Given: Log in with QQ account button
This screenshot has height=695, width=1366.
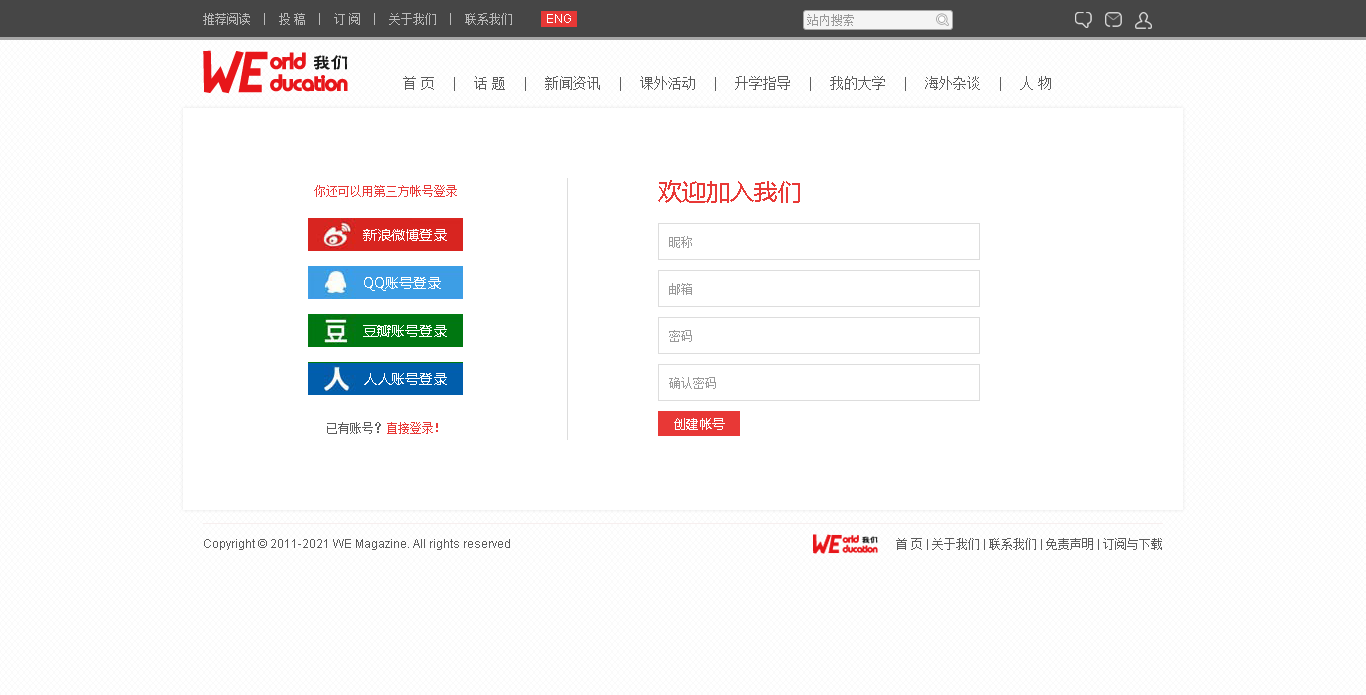Looking at the screenshot, I should click(x=385, y=283).
